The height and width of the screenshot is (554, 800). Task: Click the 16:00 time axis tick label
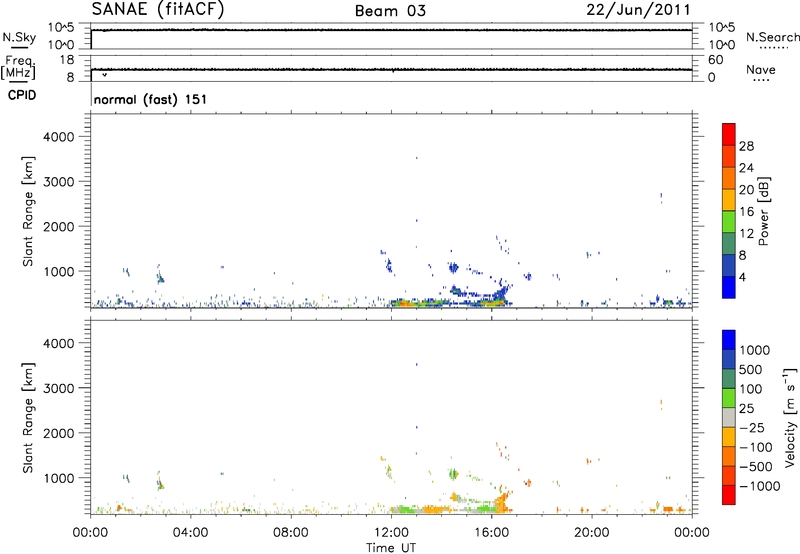click(491, 533)
